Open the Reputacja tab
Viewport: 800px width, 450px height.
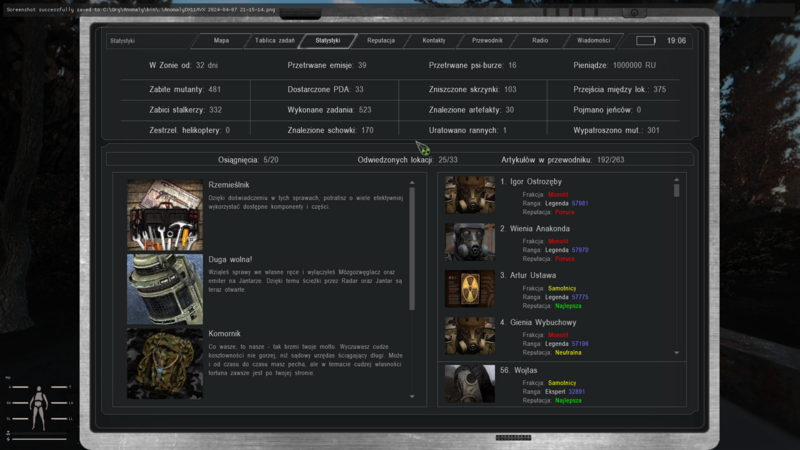(x=381, y=41)
